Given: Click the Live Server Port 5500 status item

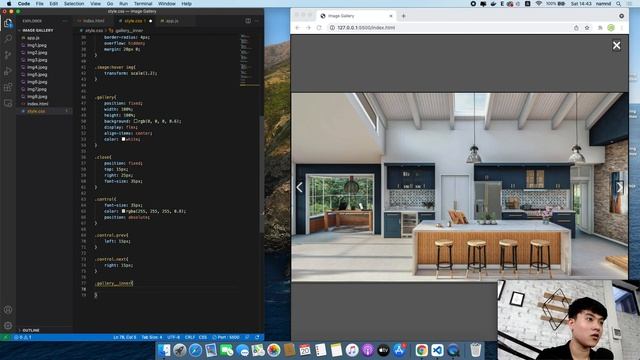Looking at the screenshot, I should click(x=226, y=338).
